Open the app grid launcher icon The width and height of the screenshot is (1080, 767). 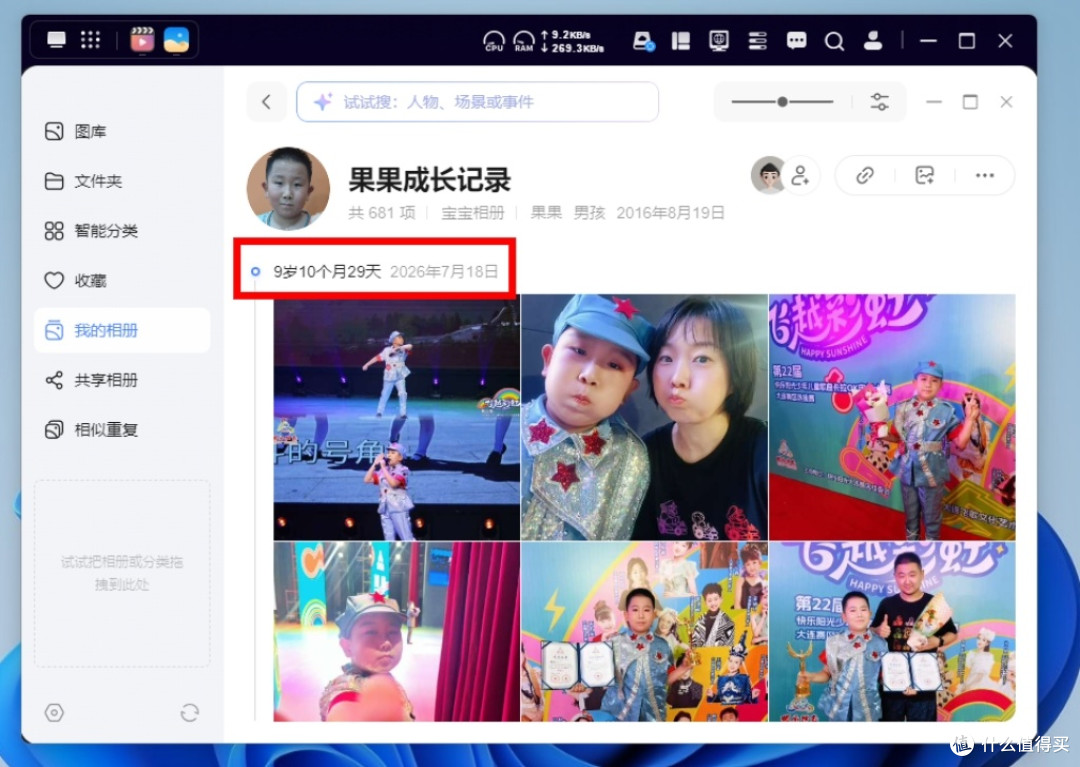pyautogui.click(x=90, y=40)
